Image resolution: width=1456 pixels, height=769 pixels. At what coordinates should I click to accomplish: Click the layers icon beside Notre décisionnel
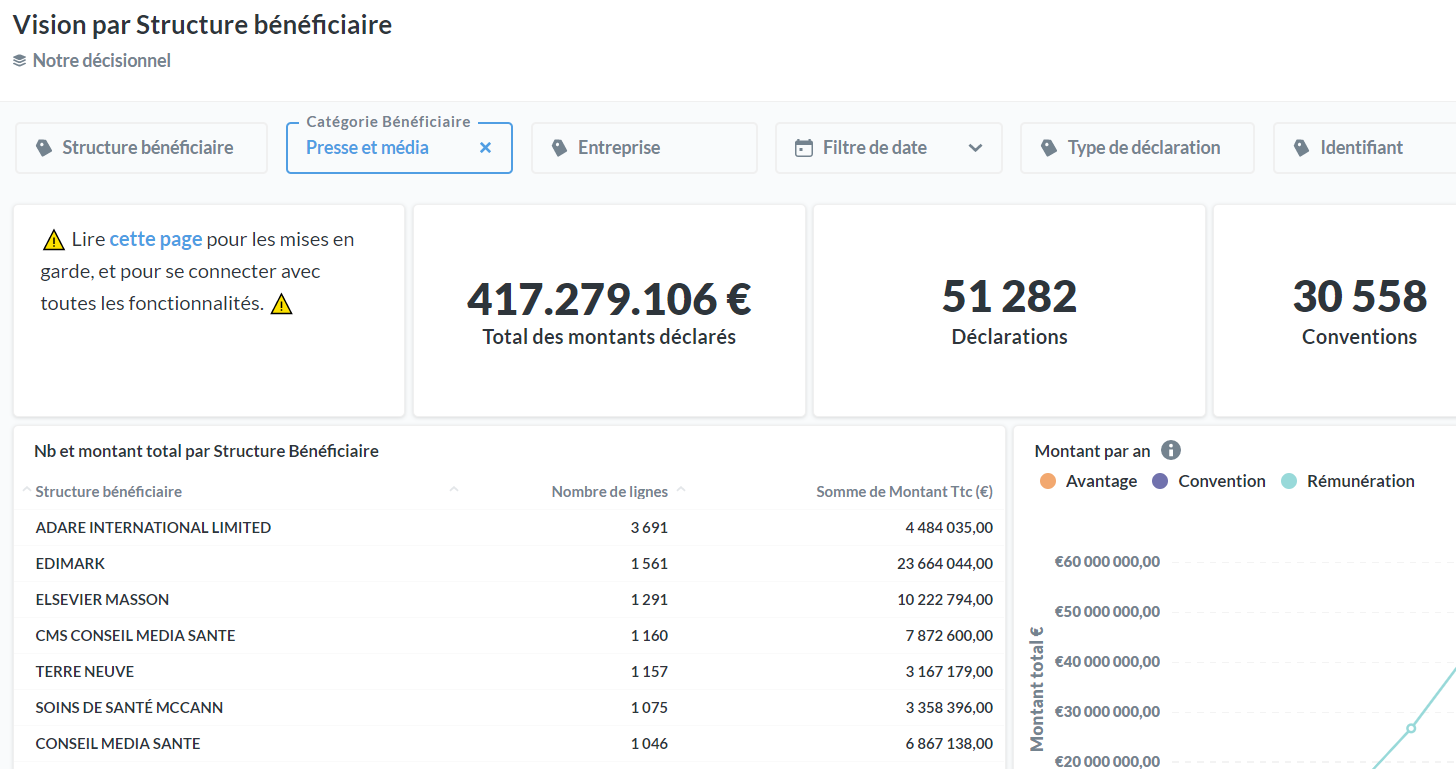(19, 61)
